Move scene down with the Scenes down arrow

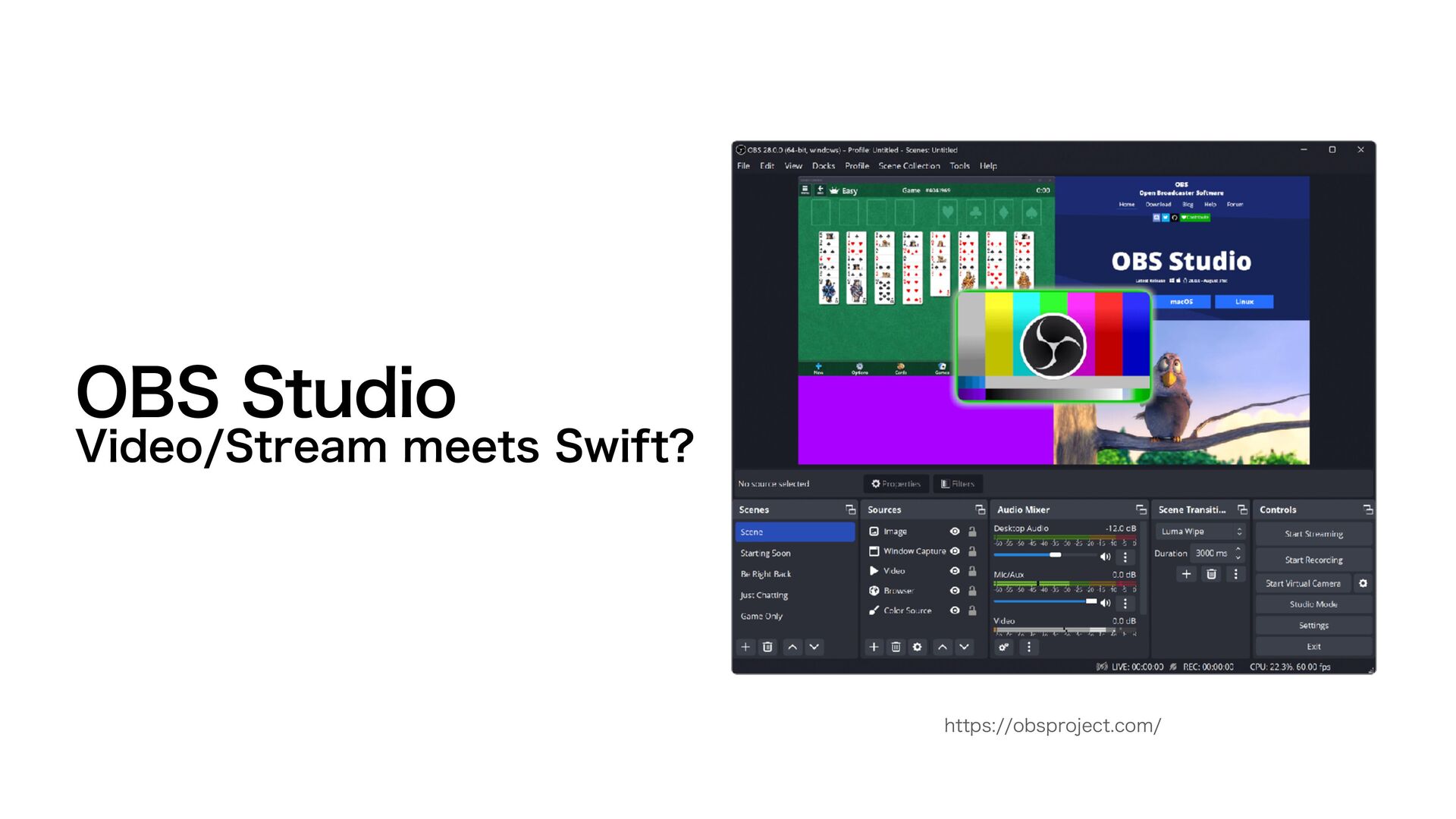(x=814, y=647)
